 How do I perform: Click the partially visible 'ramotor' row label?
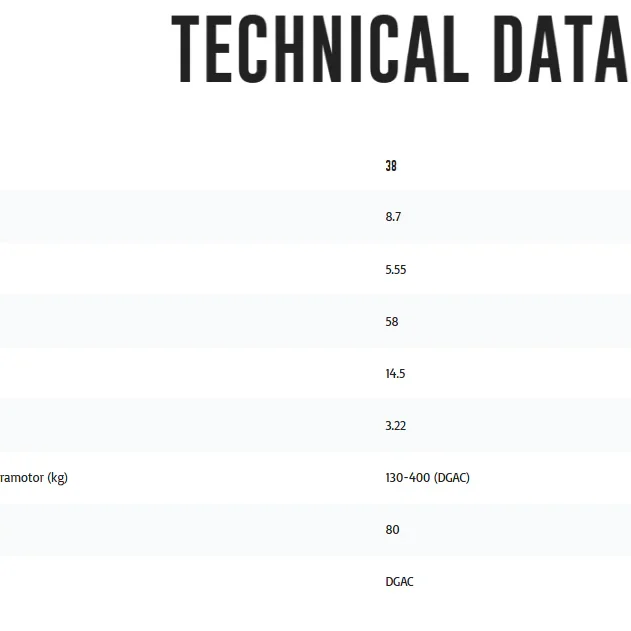pos(22,478)
